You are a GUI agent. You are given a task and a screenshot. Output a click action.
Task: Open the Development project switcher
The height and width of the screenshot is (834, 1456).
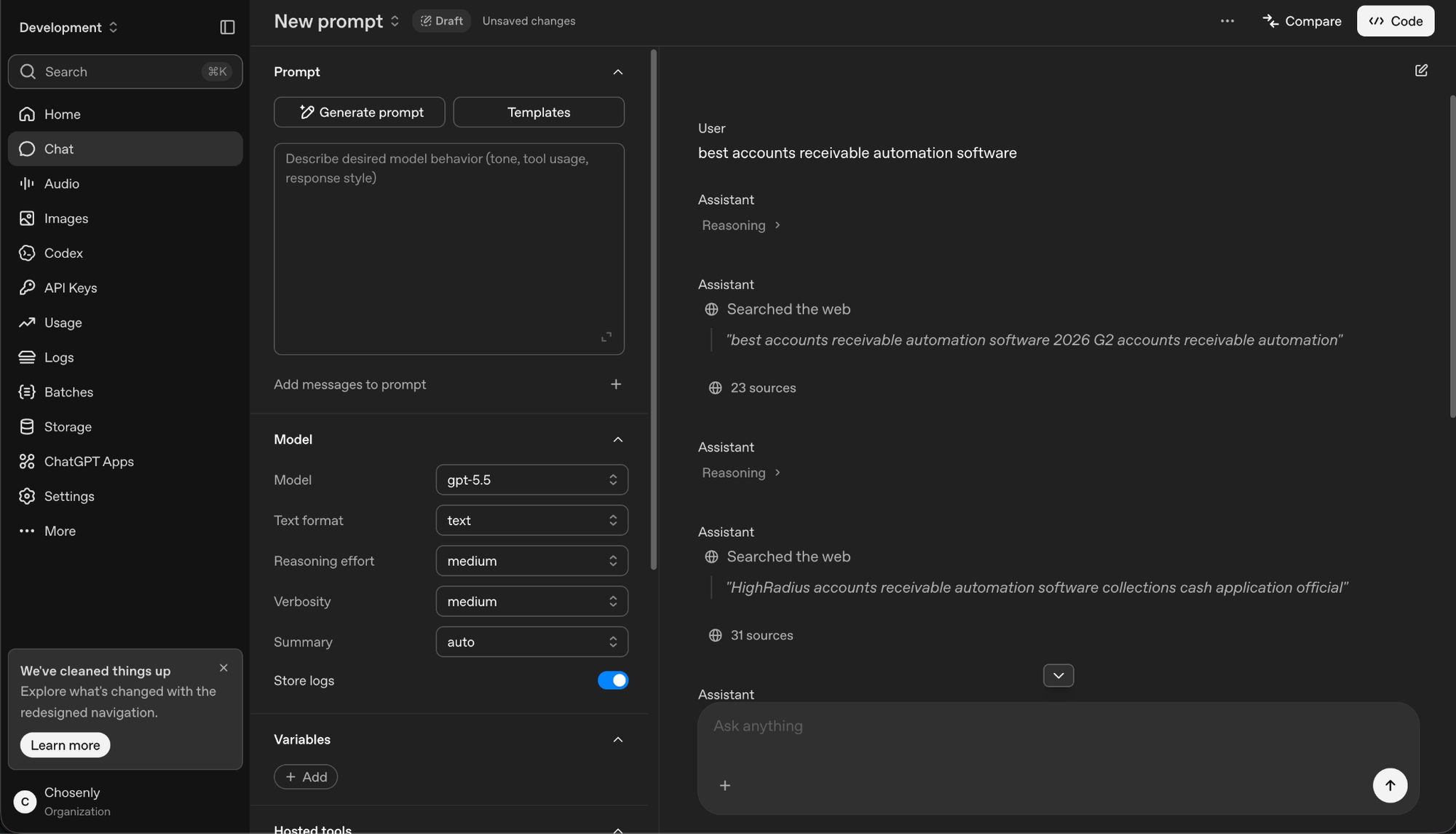(68, 27)
